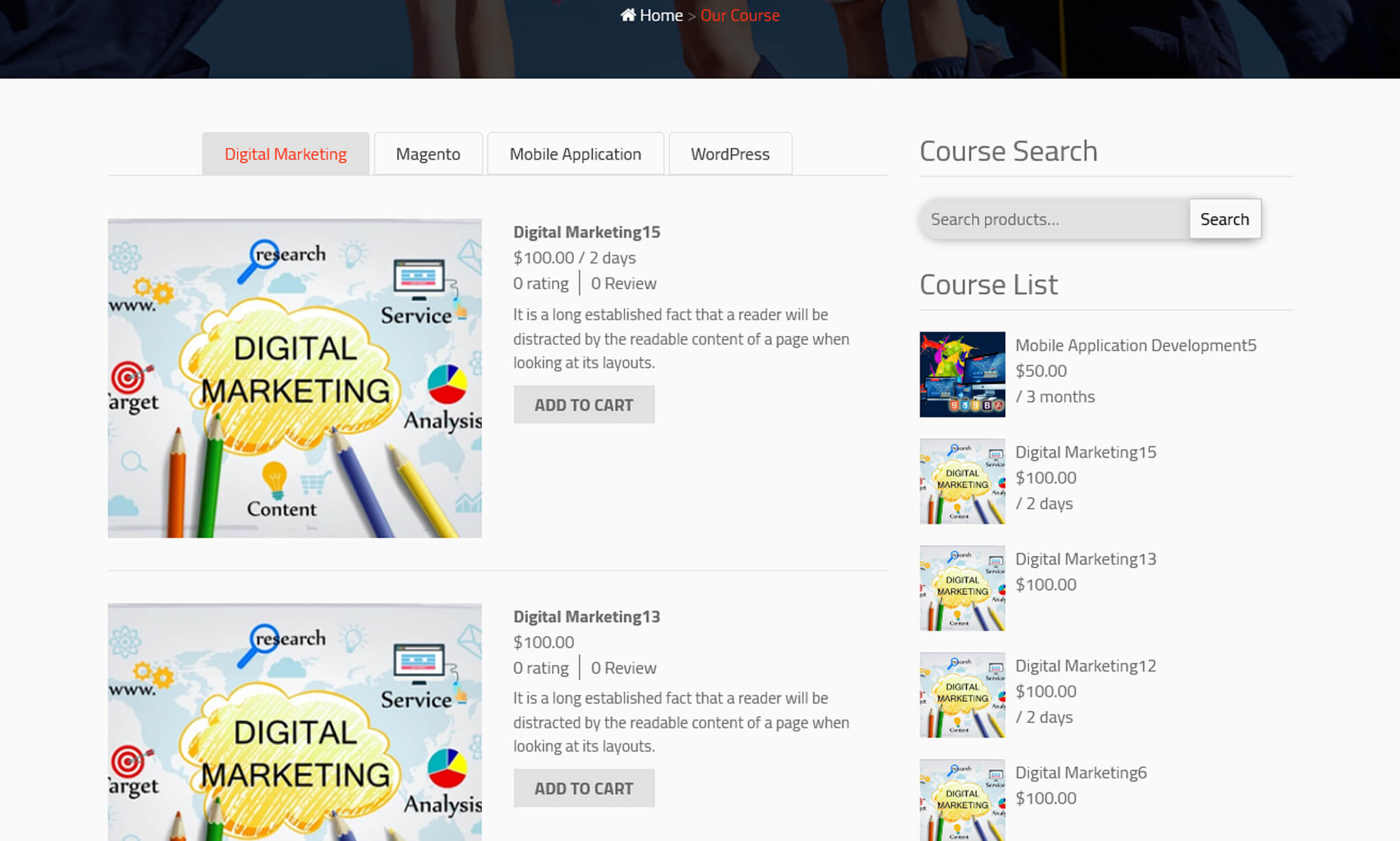Click the Our Course breadcrumb text
Screen dimensions: 1400x841
click(x=740, y=15)
